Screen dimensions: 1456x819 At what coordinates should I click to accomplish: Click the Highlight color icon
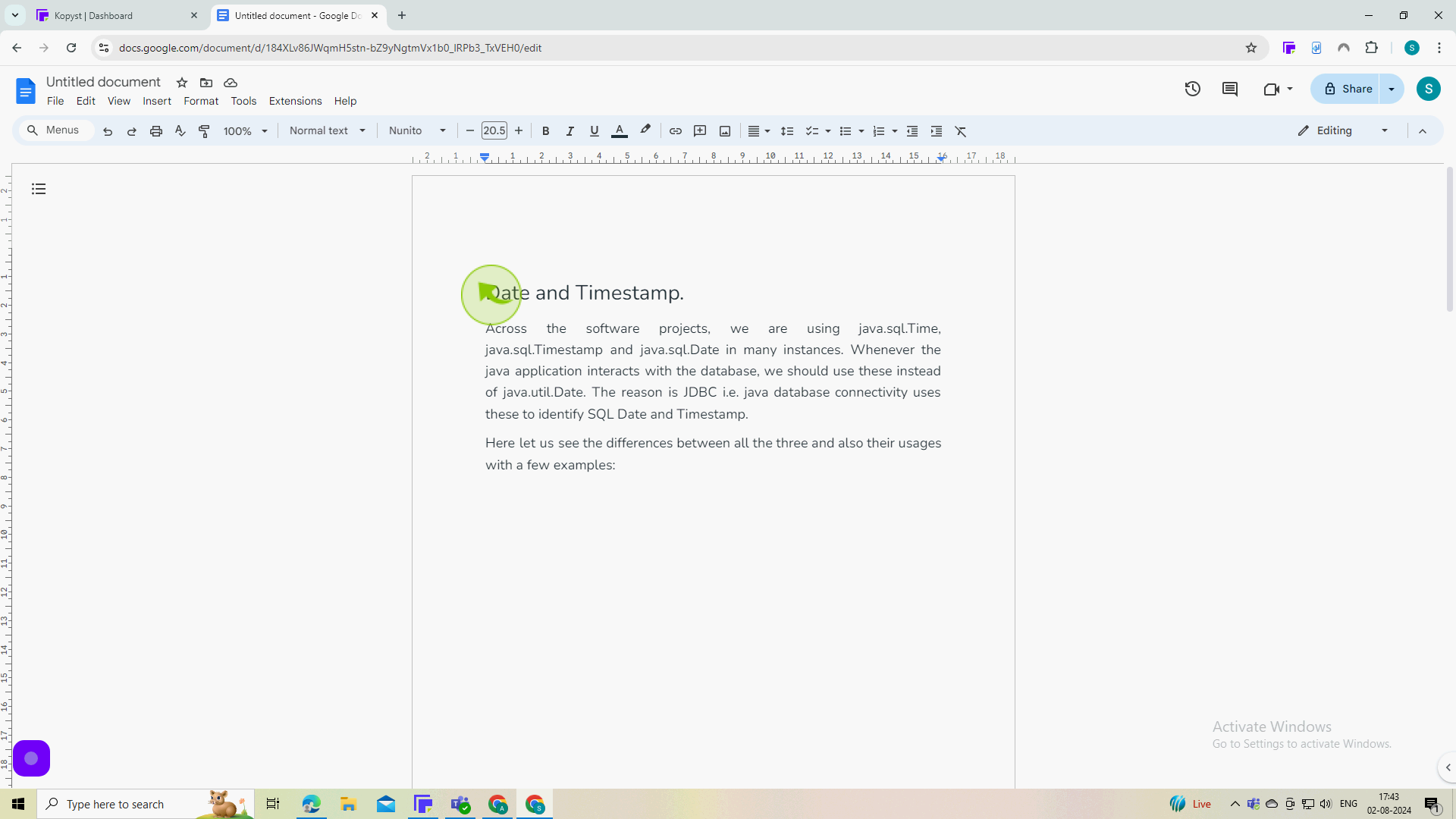pos(645,131)
